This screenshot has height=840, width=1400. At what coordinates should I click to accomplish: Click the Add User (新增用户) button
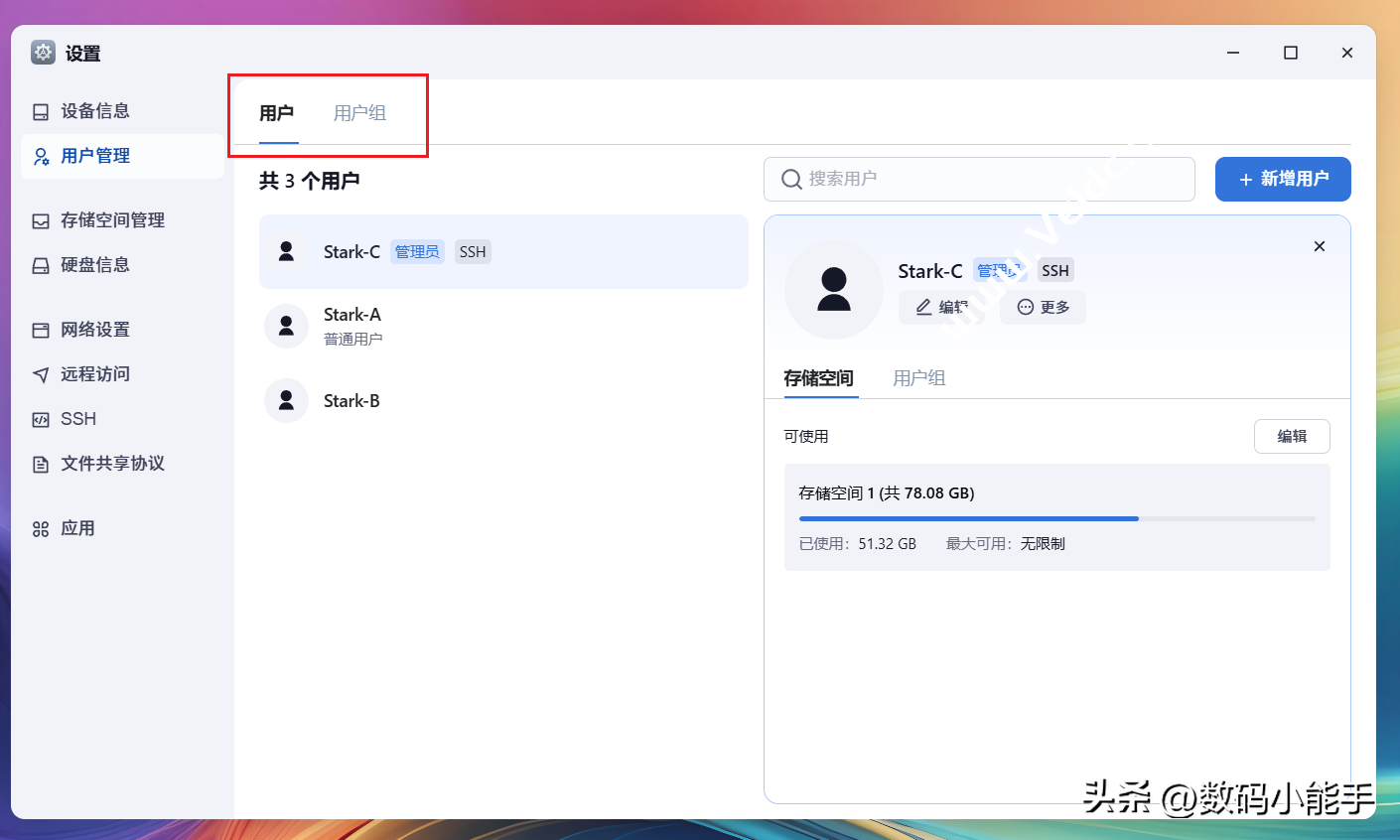pyautogui.click(x=1282, y=179)
